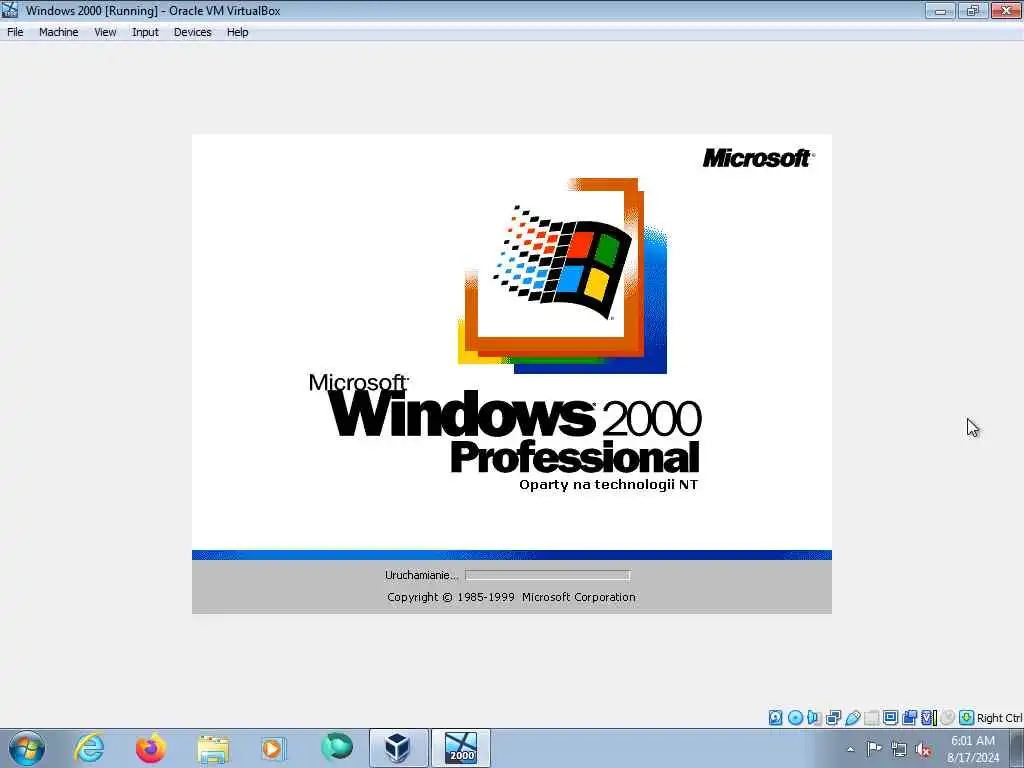The image size is (1024, 768).
Task: Click the hard disk activity status icon
Action: coord(775,718)
